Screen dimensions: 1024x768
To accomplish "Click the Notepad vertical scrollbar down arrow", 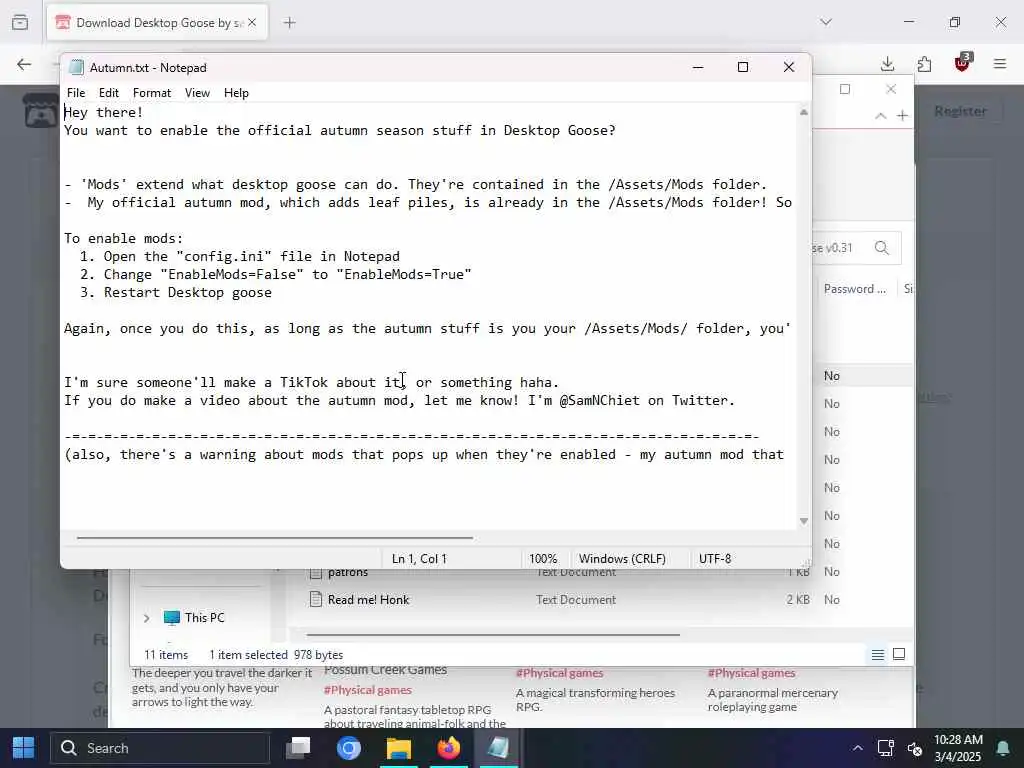I will 804,520.
